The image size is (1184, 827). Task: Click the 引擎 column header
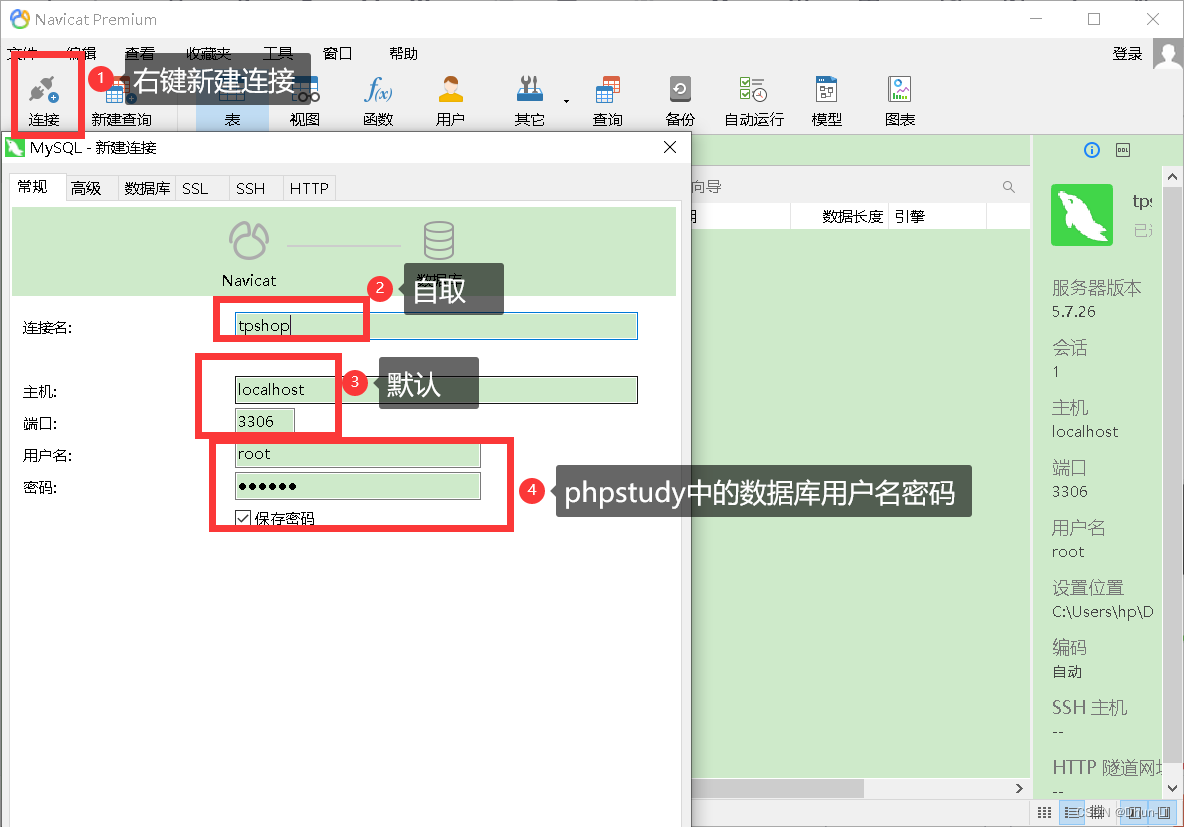[937, 217]
